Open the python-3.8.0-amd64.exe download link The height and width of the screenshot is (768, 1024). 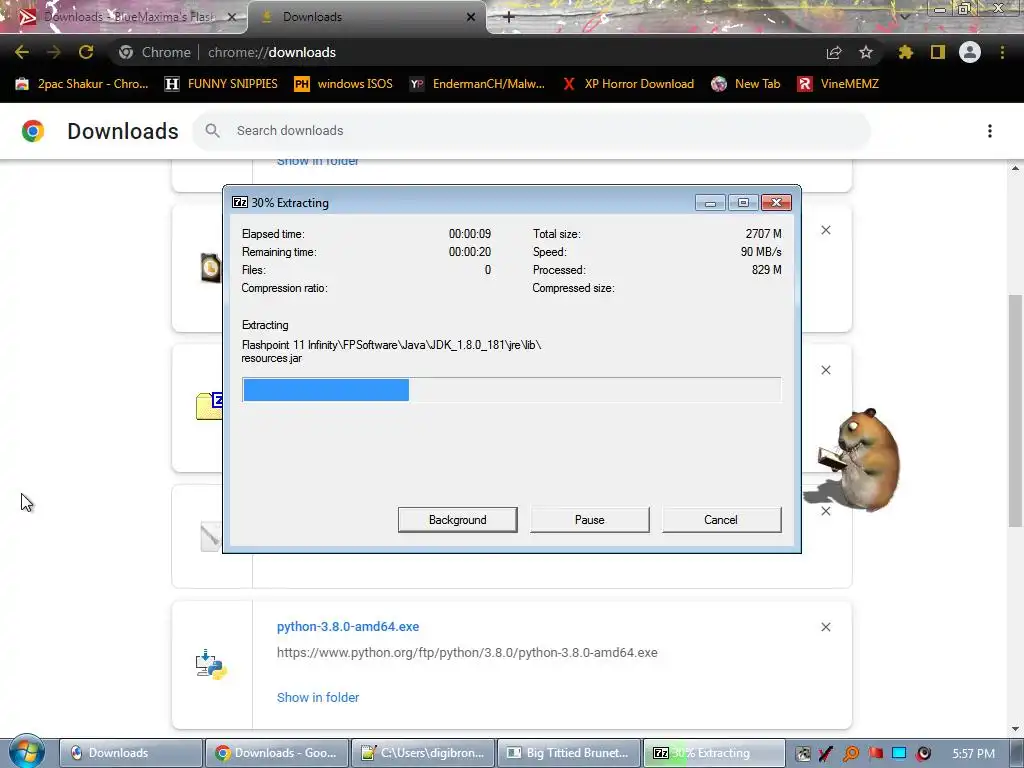[348, 626]
